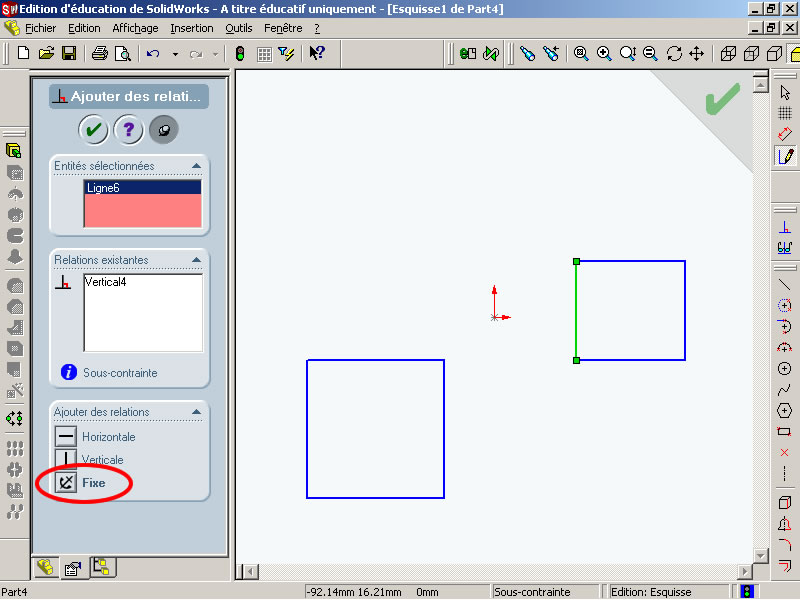
Task: Click the Grid icon in the sketch toolbar
Action: [785, 113]
